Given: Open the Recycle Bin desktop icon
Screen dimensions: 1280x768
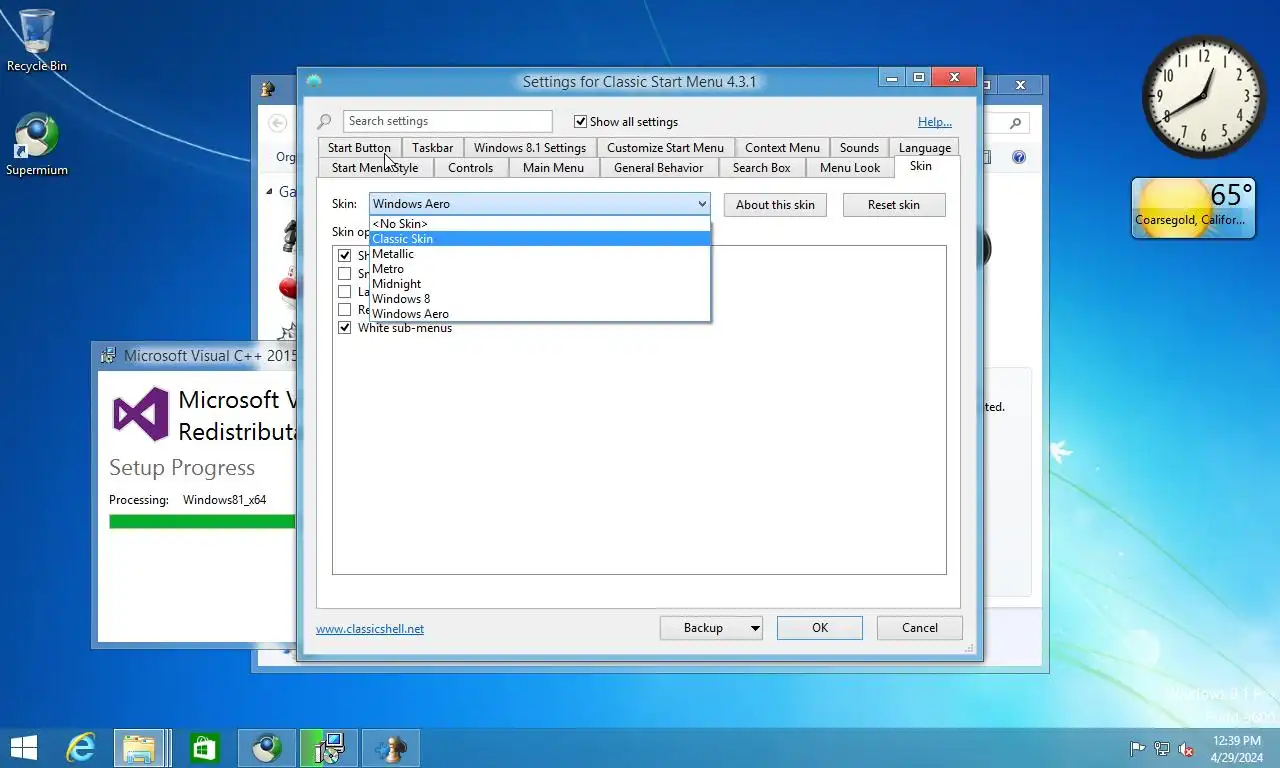Looking at the screenshot, I should (x=37, y=40).
